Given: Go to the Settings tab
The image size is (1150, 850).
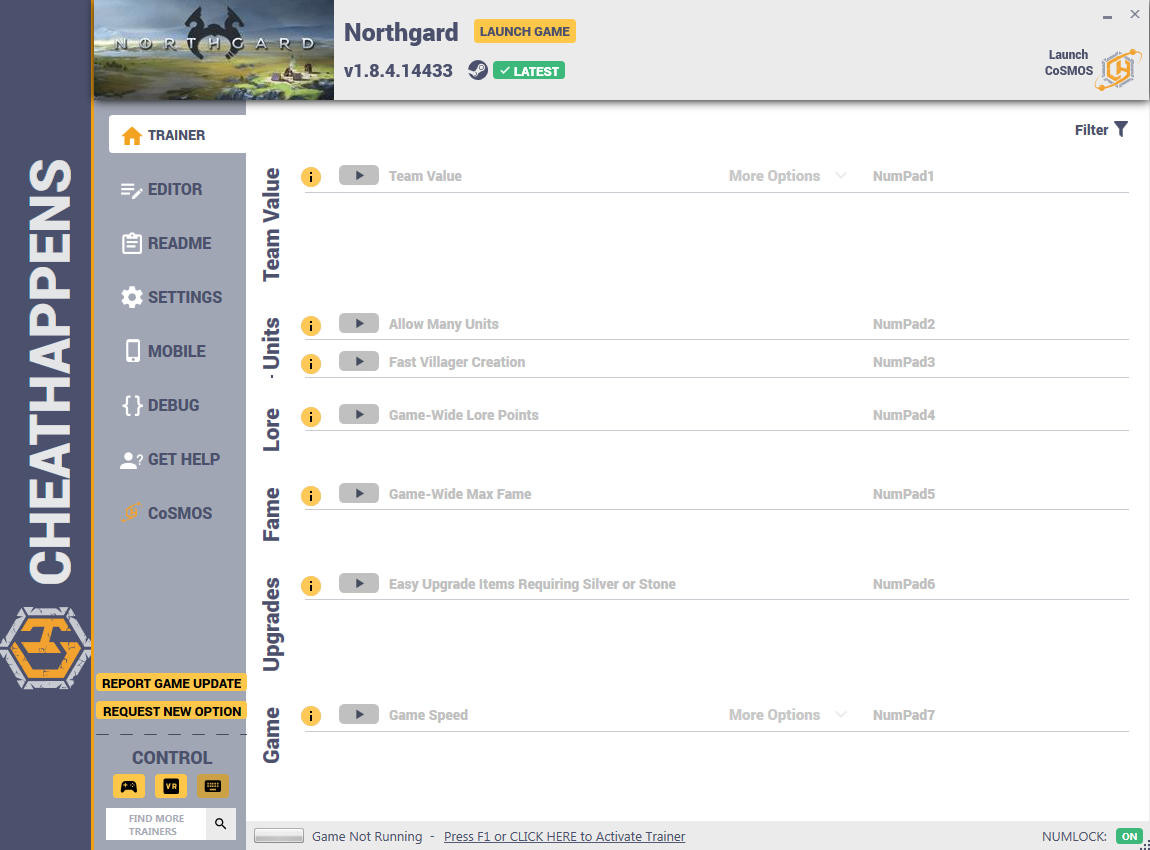Looking at the screenshot, I should tap(172, 297).
